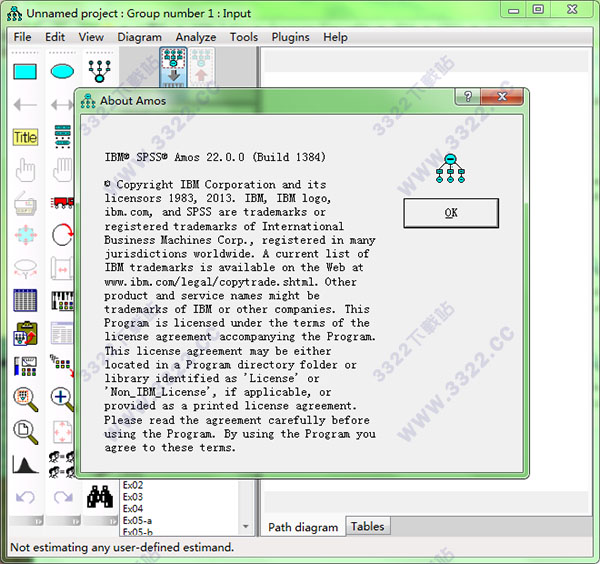
Task: Click the zoom in plus magnifier icon
Action: tap(62, 399)
